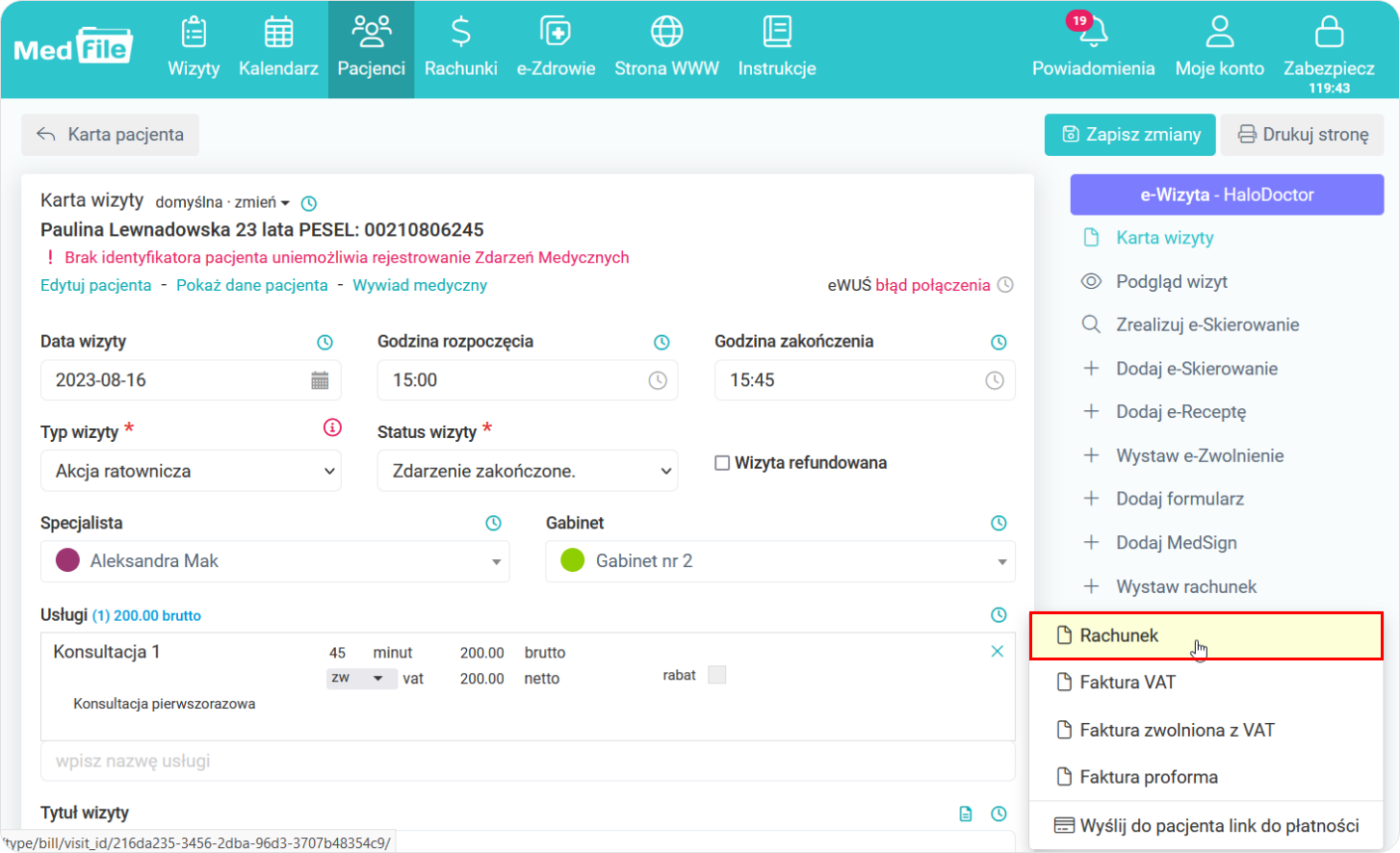The height and width of the screenshot is (853, 1400).
Task: Open Wizyty section in top navigation
Action: pos(194,48)
